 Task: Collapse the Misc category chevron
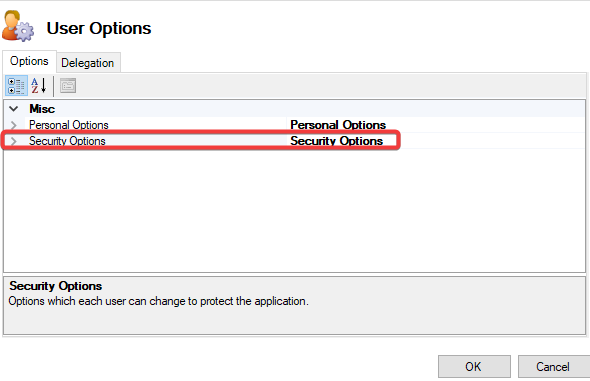pos(14,109)
